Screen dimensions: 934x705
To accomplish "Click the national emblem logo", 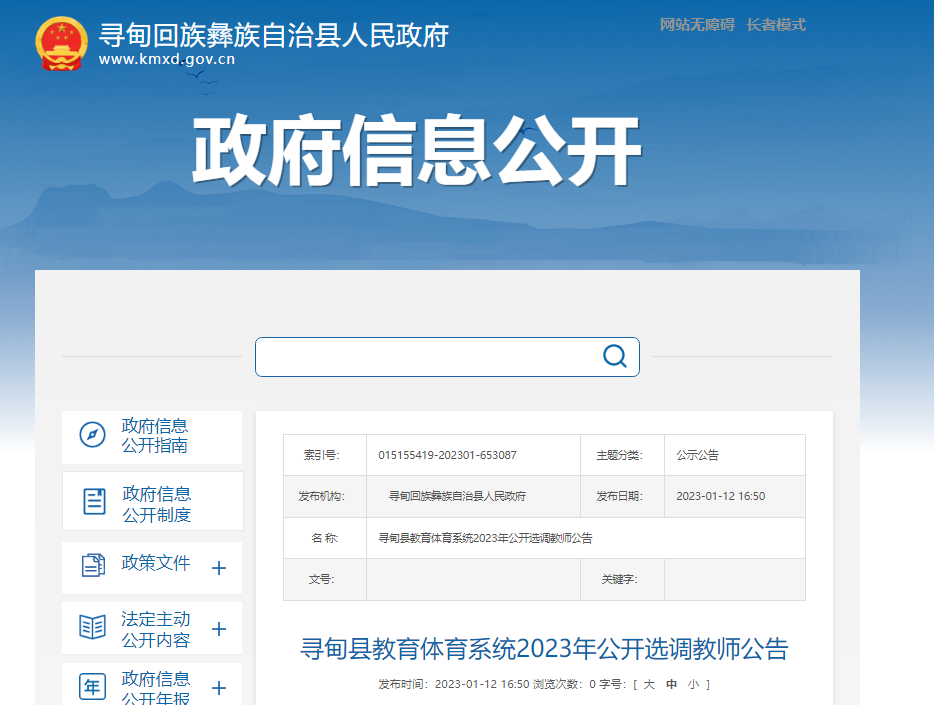I will coord(62,43).
